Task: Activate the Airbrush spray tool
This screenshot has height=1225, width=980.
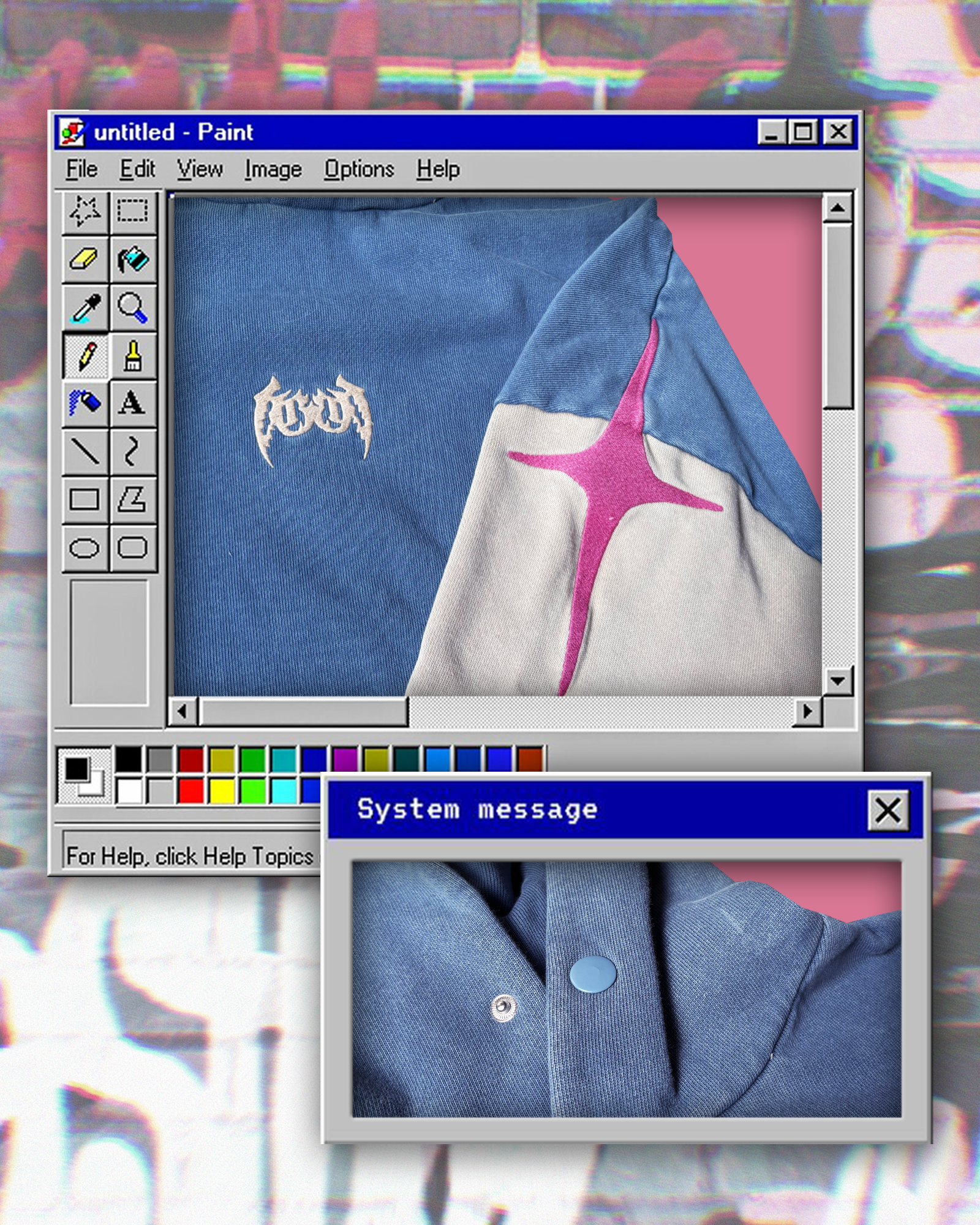Action: point(86,402)
